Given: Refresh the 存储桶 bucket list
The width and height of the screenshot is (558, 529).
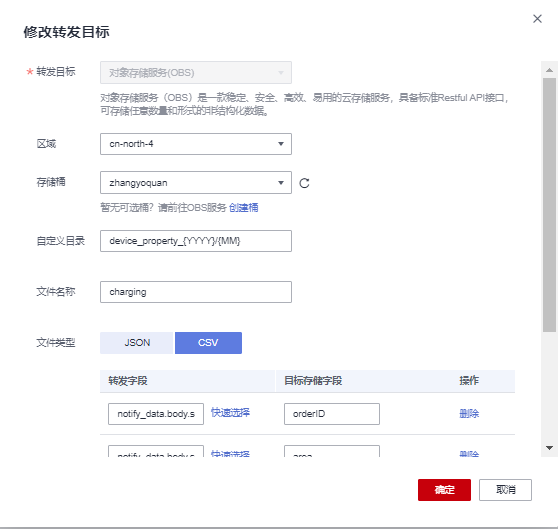Looking at the screenshot, I should coord(304,183).
